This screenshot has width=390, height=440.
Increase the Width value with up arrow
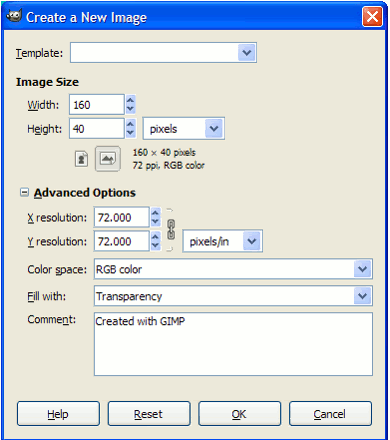click(x=130, y=100)
